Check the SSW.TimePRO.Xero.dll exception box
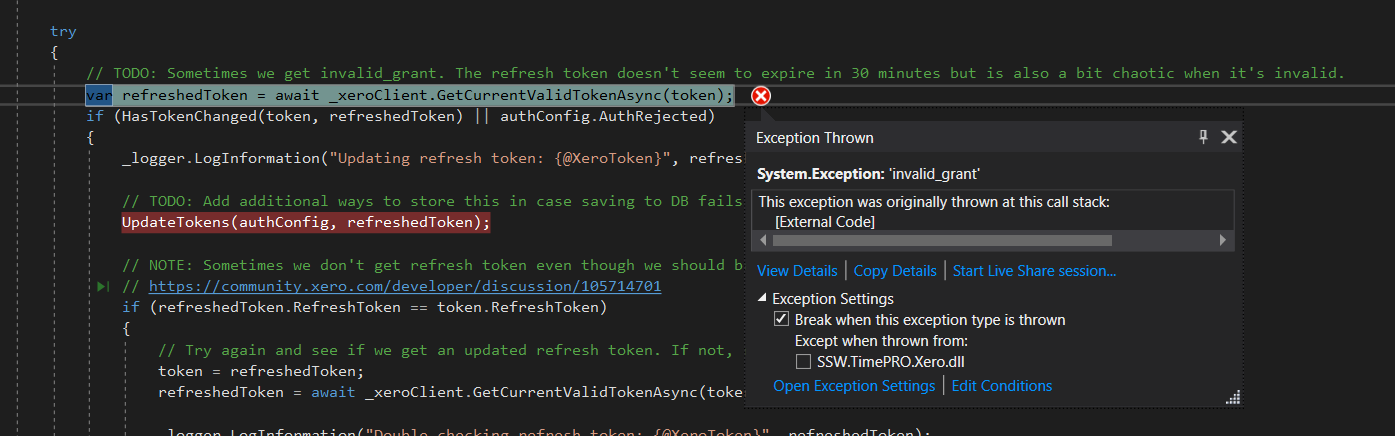The height and width of the screenshot is (436, 1395). [x=802, y=362]
